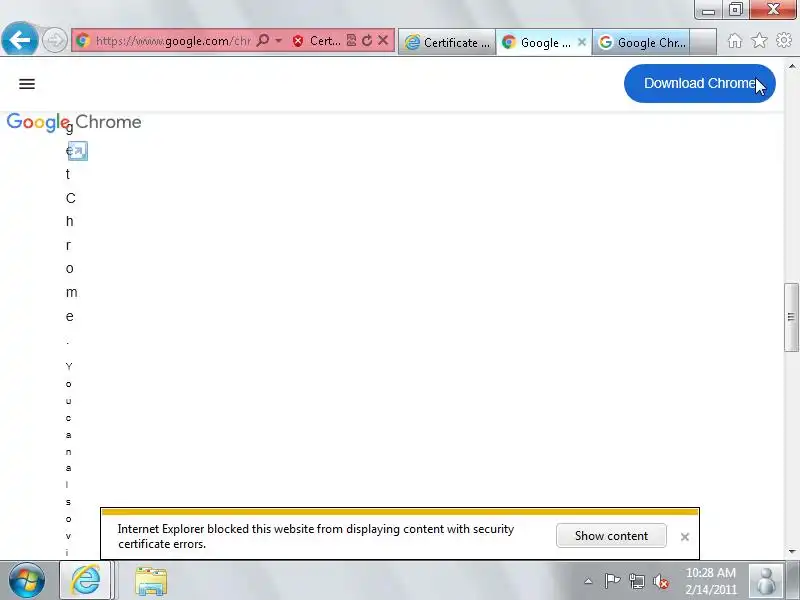
Task: Open Action Center flag icon
Action: 612,581
